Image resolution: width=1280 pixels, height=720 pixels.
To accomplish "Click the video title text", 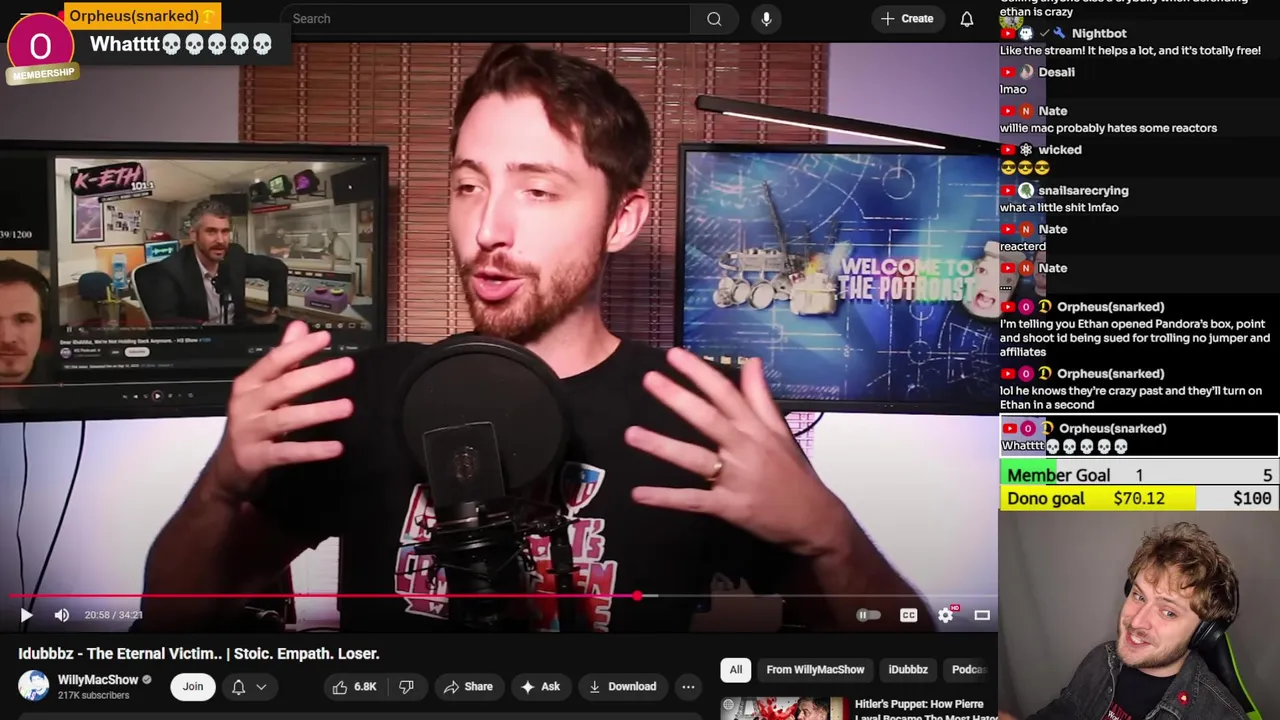I will point(199,654).
